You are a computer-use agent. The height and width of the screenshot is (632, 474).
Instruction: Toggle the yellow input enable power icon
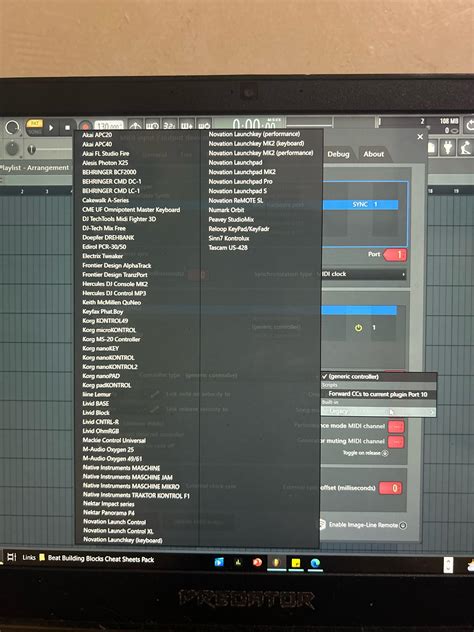coord(358,328)
